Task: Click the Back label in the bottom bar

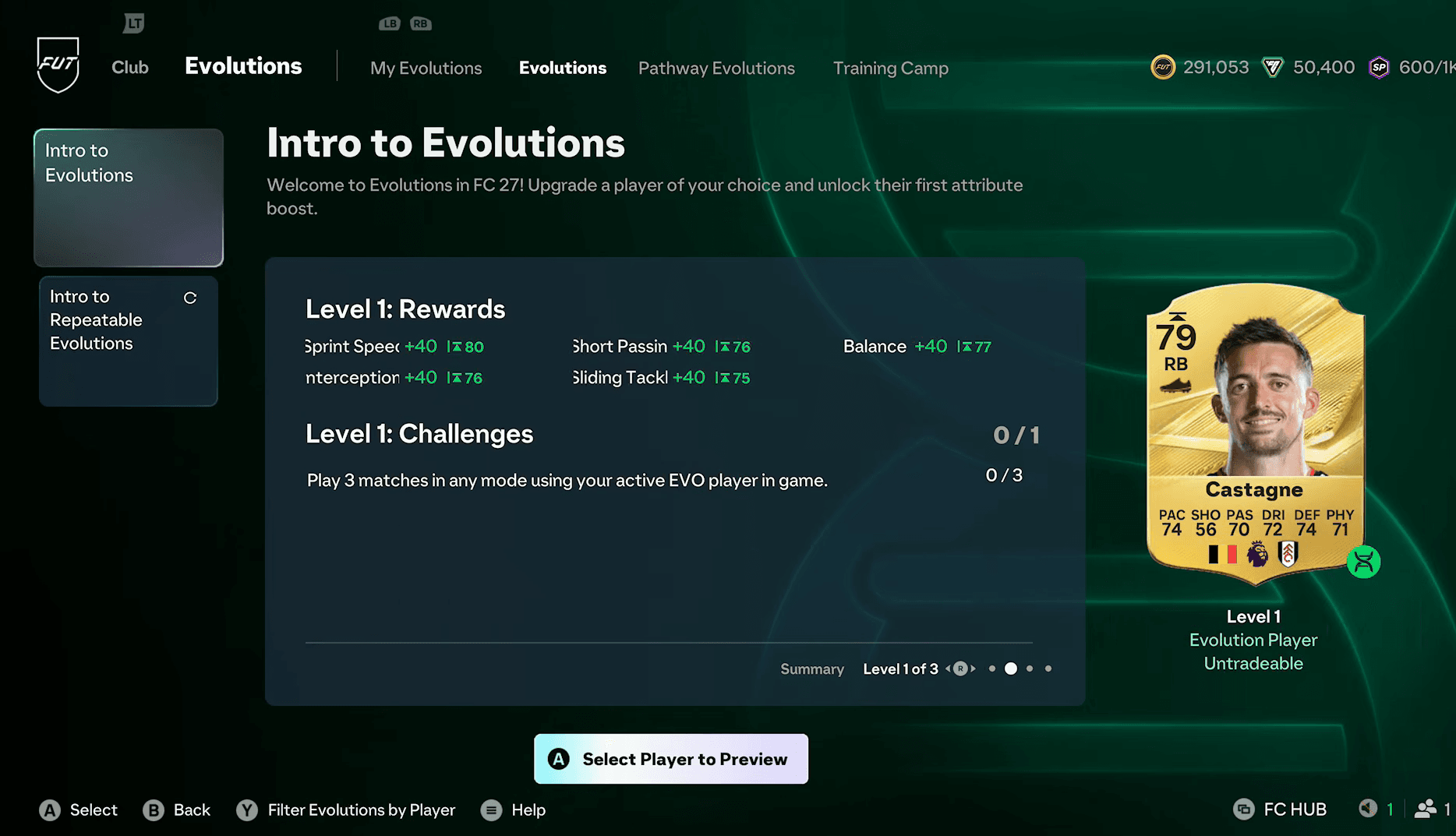Action: pyautogui.click(x=192, y=810)
